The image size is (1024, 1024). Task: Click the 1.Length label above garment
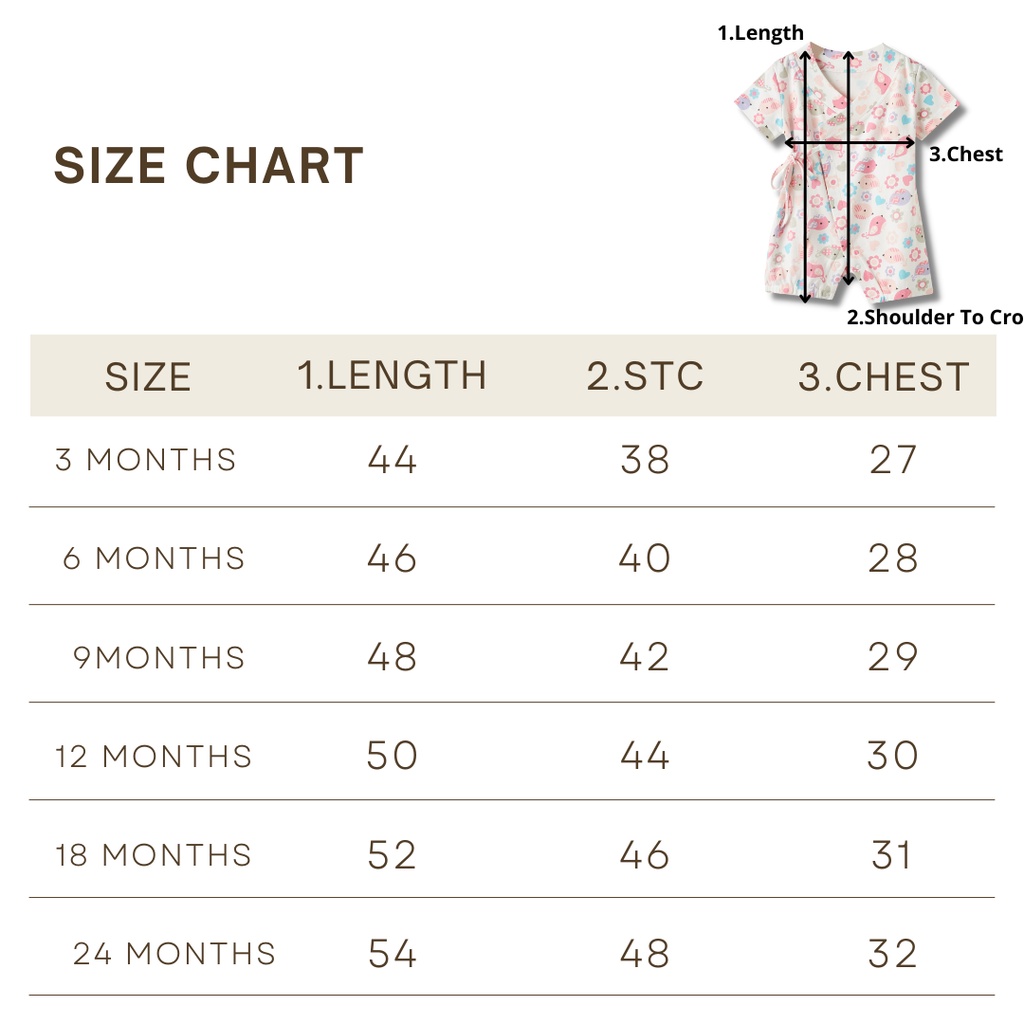760,33
